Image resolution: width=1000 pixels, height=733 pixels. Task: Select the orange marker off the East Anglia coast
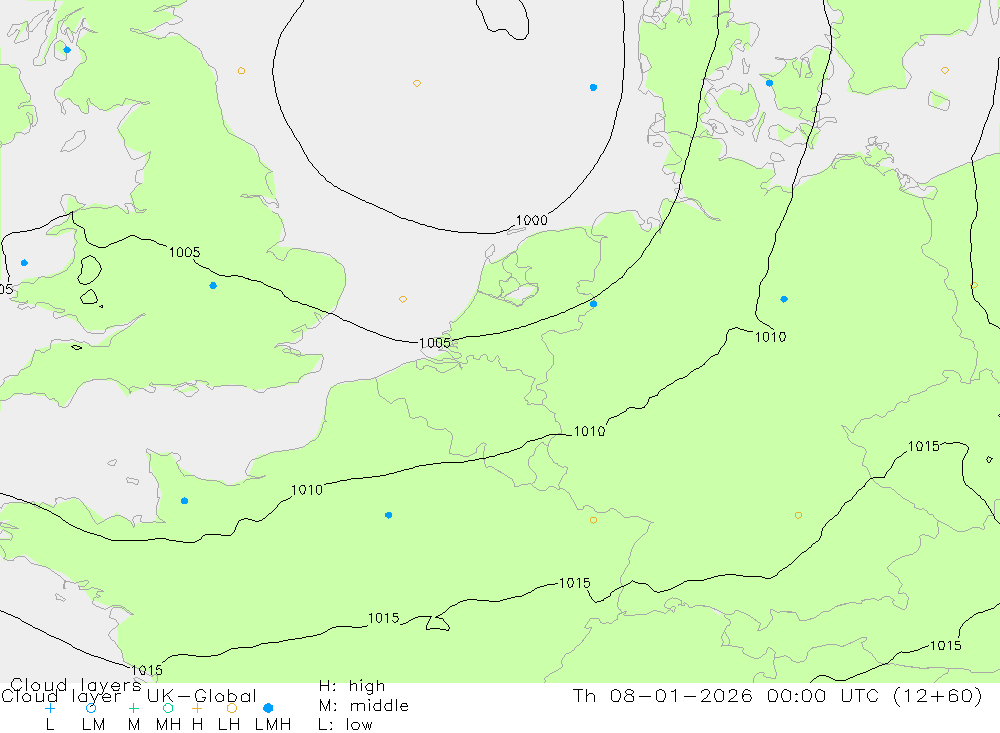(x=402, y=299)
